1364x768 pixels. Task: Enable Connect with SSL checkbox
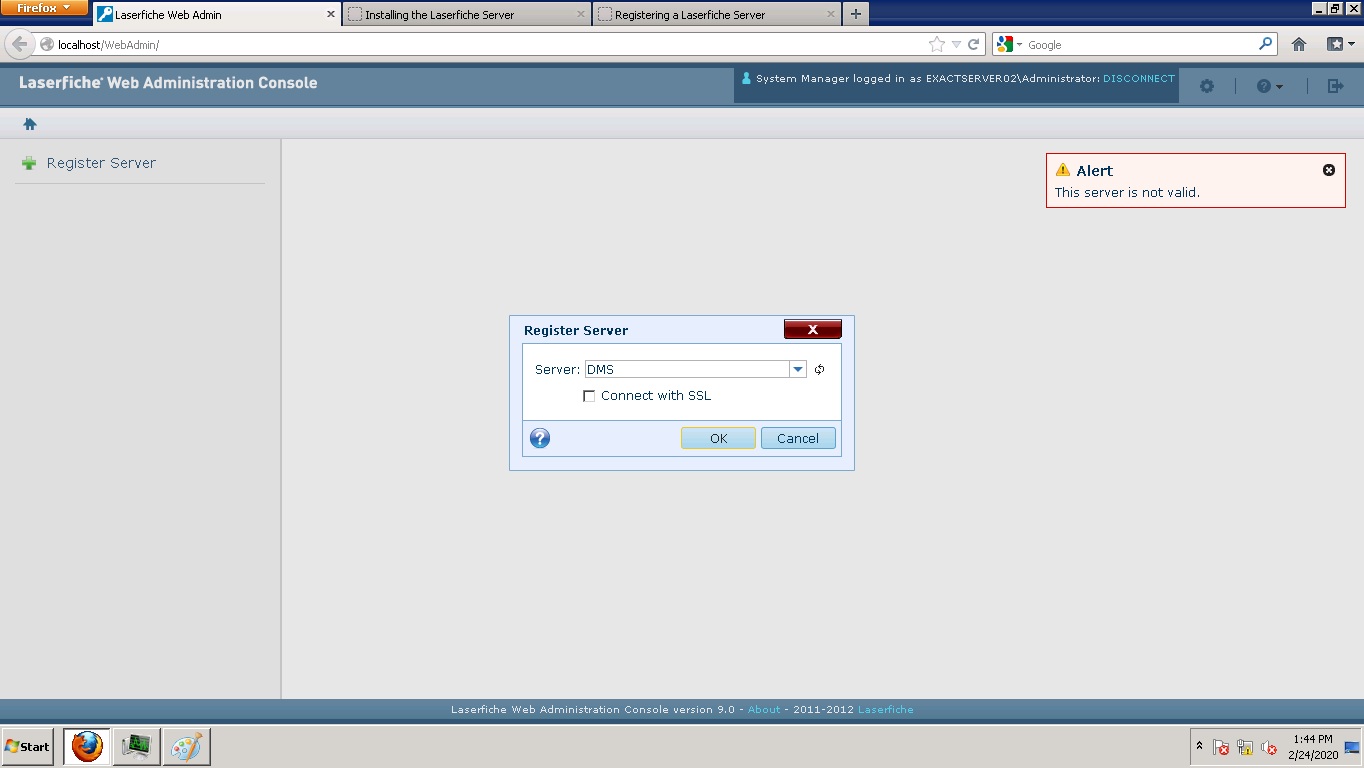click(x=589, y=396)
